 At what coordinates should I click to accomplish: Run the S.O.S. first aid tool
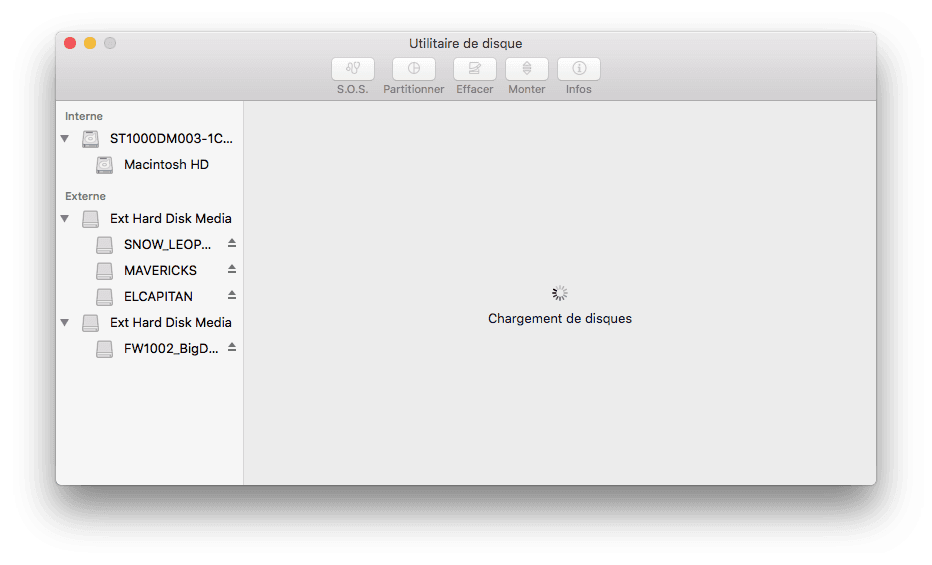point(352,69)
